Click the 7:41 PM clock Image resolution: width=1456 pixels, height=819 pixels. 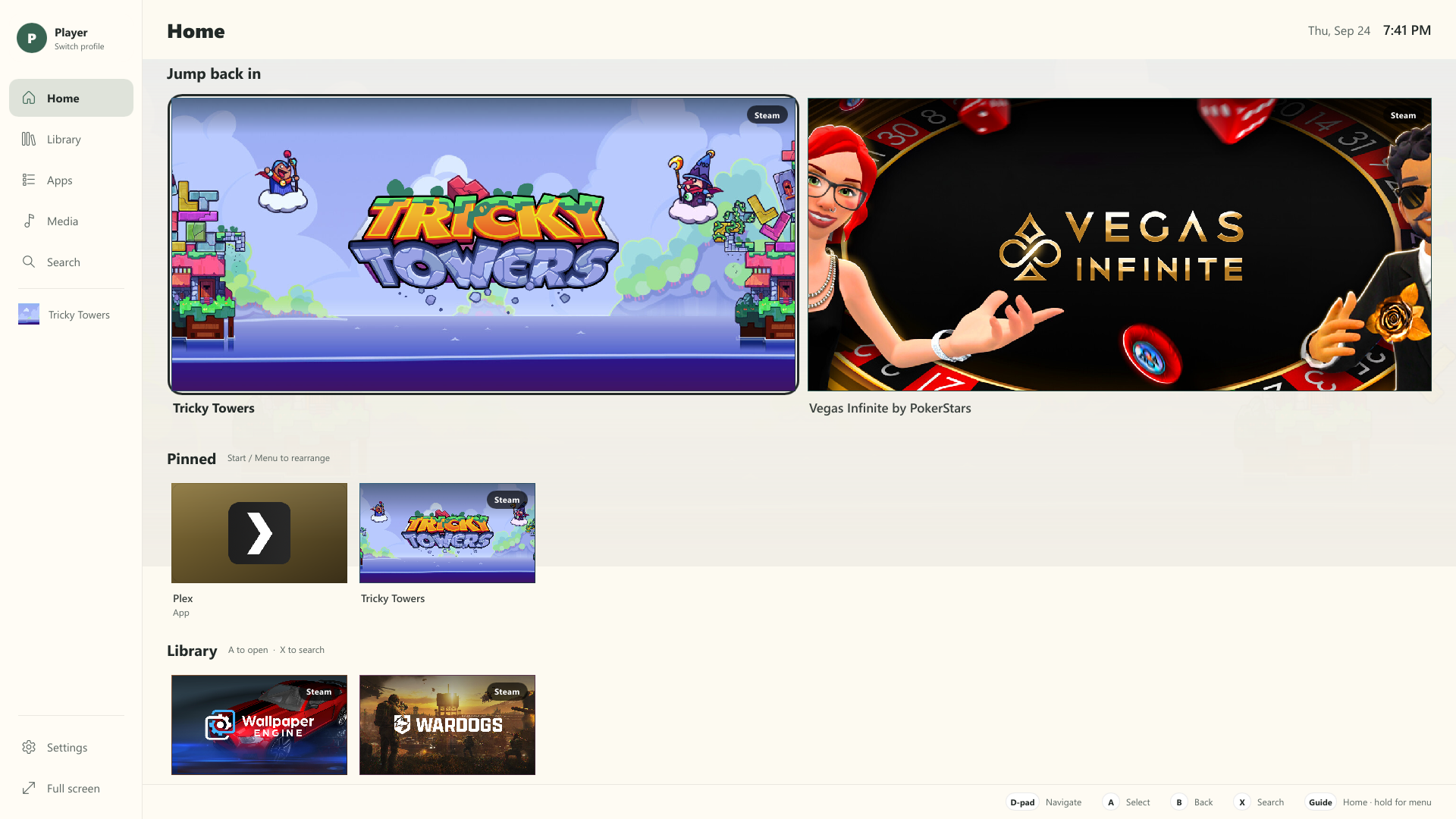tap(1407, 30)
